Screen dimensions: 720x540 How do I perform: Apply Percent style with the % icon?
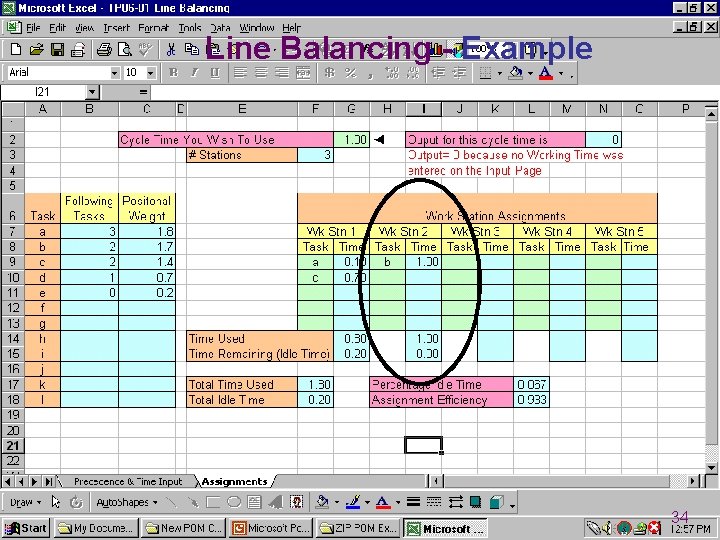[350, 73]
